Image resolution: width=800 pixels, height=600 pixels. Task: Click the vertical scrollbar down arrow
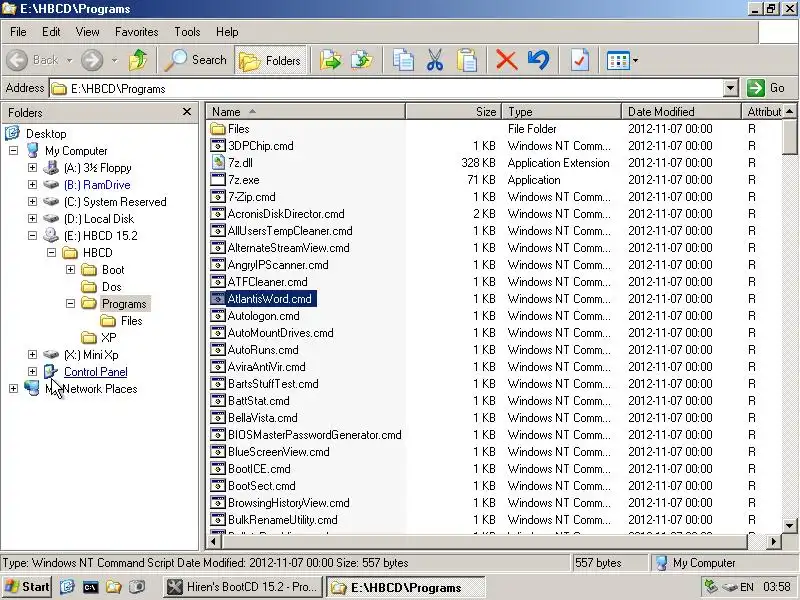pos(789,526)
